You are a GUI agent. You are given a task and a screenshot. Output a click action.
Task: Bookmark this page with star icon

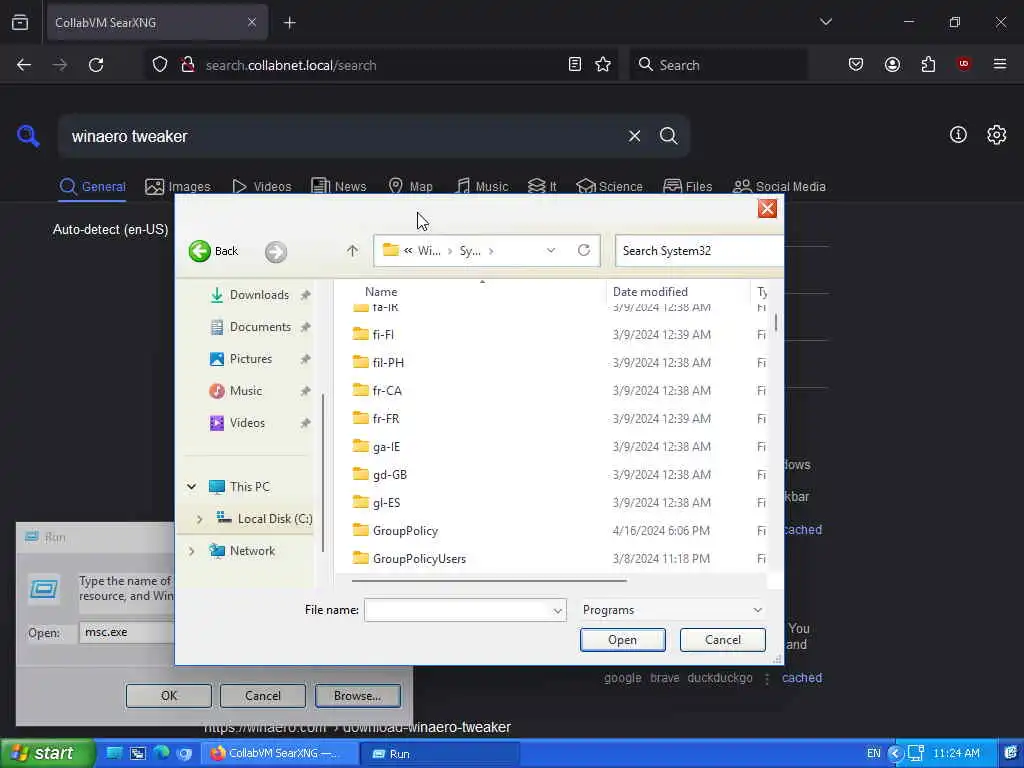pyautogui.click(x=603, y=65)
